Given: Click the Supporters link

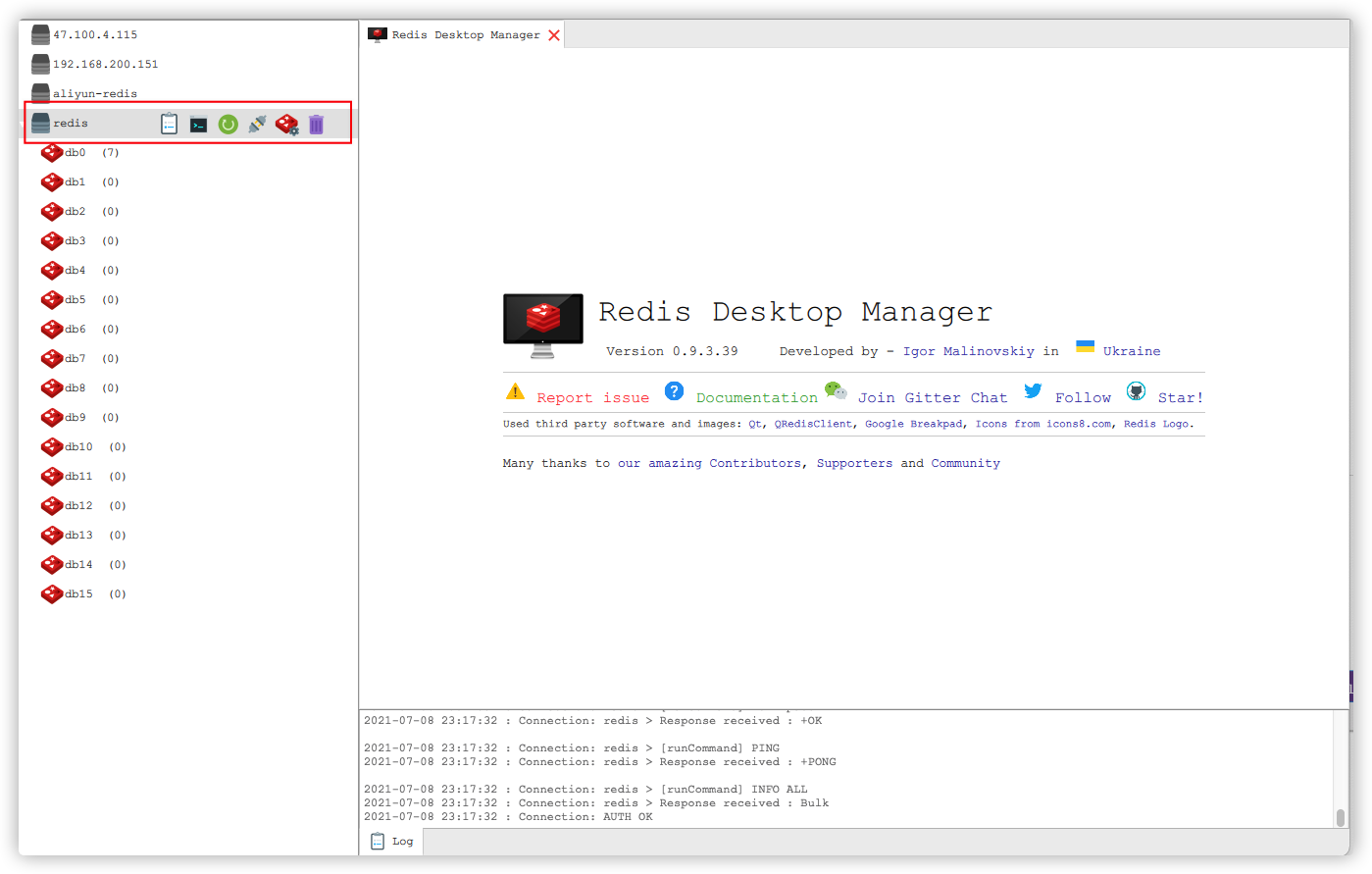Looking at the screenshot, I should [x=854, y=464].
